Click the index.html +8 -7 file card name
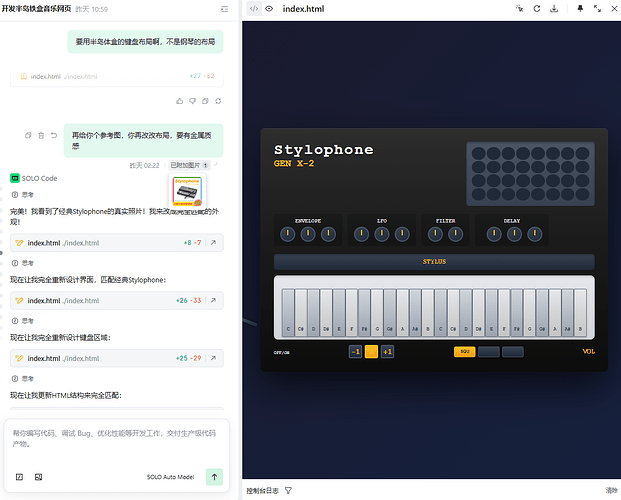621x500 pixels. coord(44,243)
